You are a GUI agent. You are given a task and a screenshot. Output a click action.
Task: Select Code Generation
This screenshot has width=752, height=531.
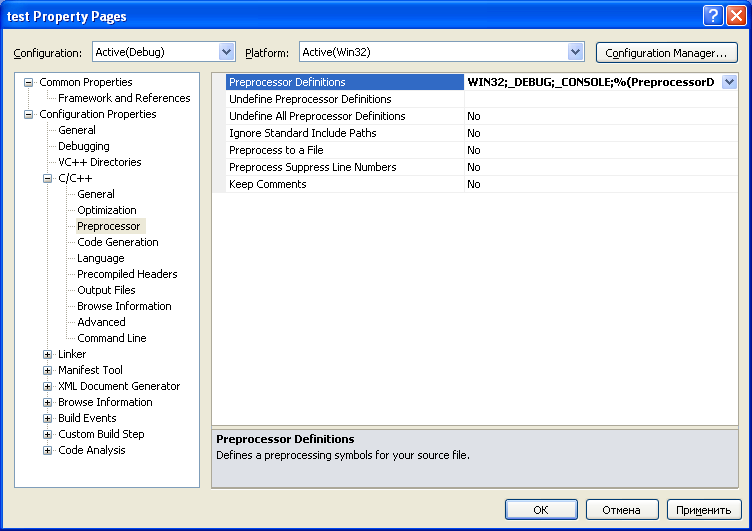pos(118,242)
